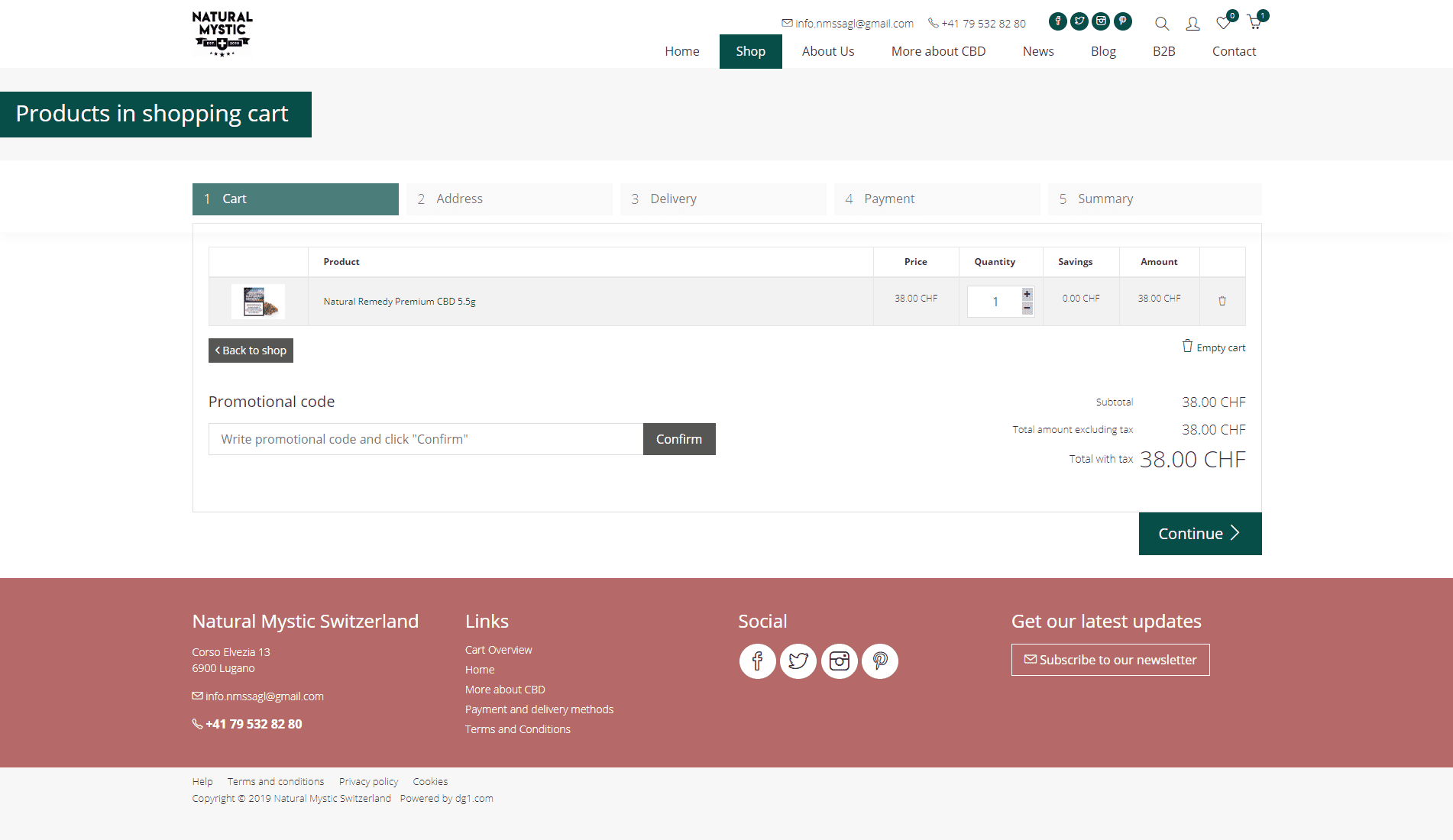This screenshot has height=840, width=1453.
Task: Click the Back to shop button
Action: point(251,351)
